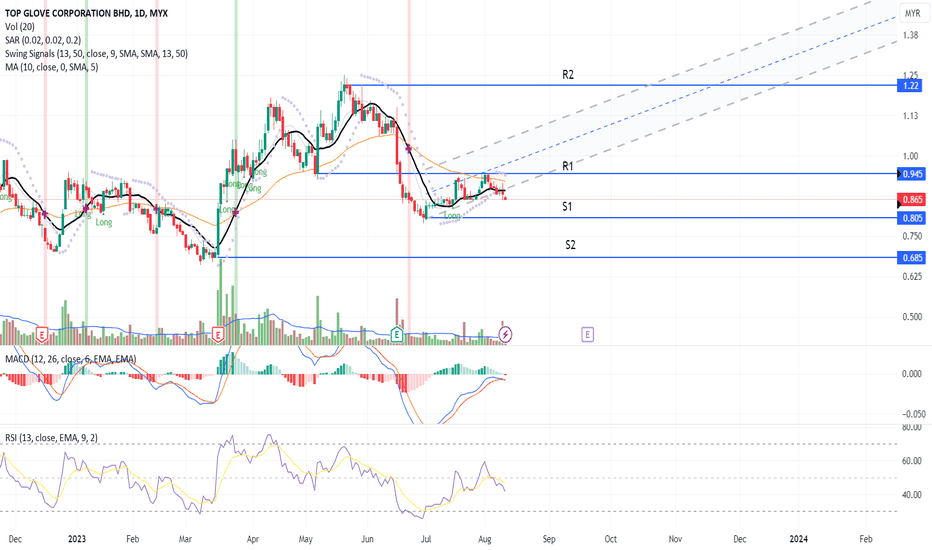932x550 pixels.
Task: Click the May label on the time axis
Action: click(306, 539)
